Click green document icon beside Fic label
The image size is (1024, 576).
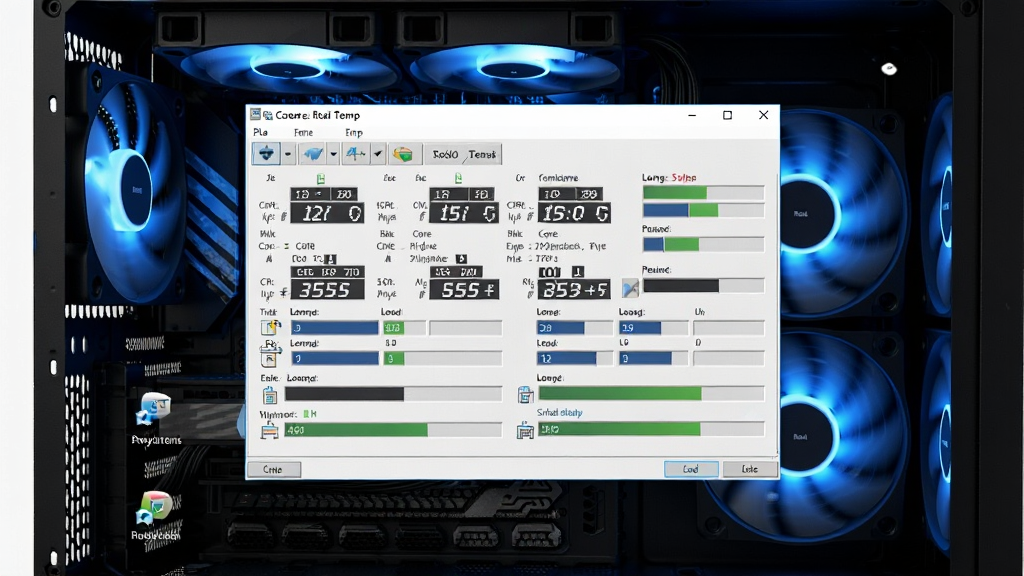[x=458, y=178]
